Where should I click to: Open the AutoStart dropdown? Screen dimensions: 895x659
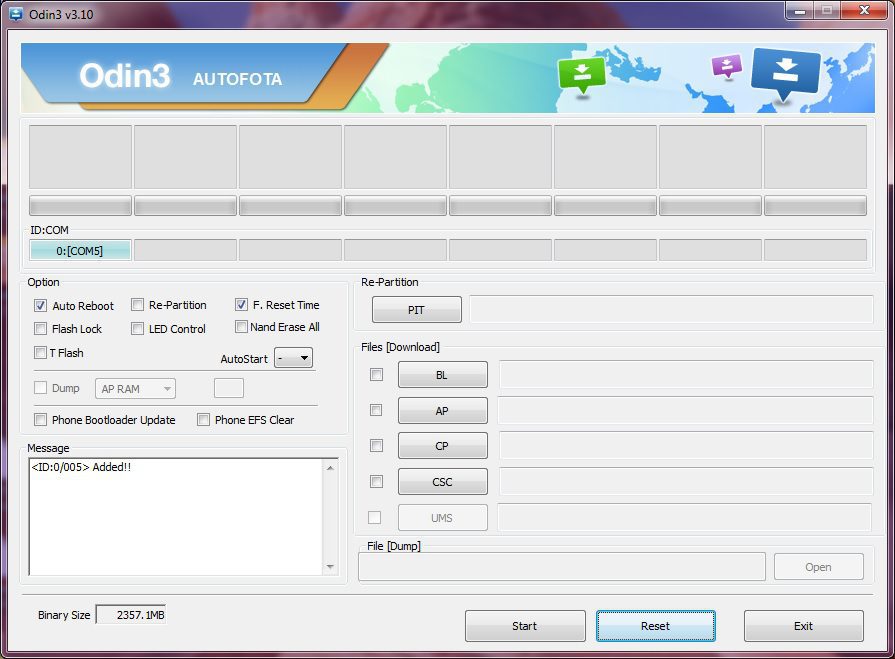[x=293, y=358]
